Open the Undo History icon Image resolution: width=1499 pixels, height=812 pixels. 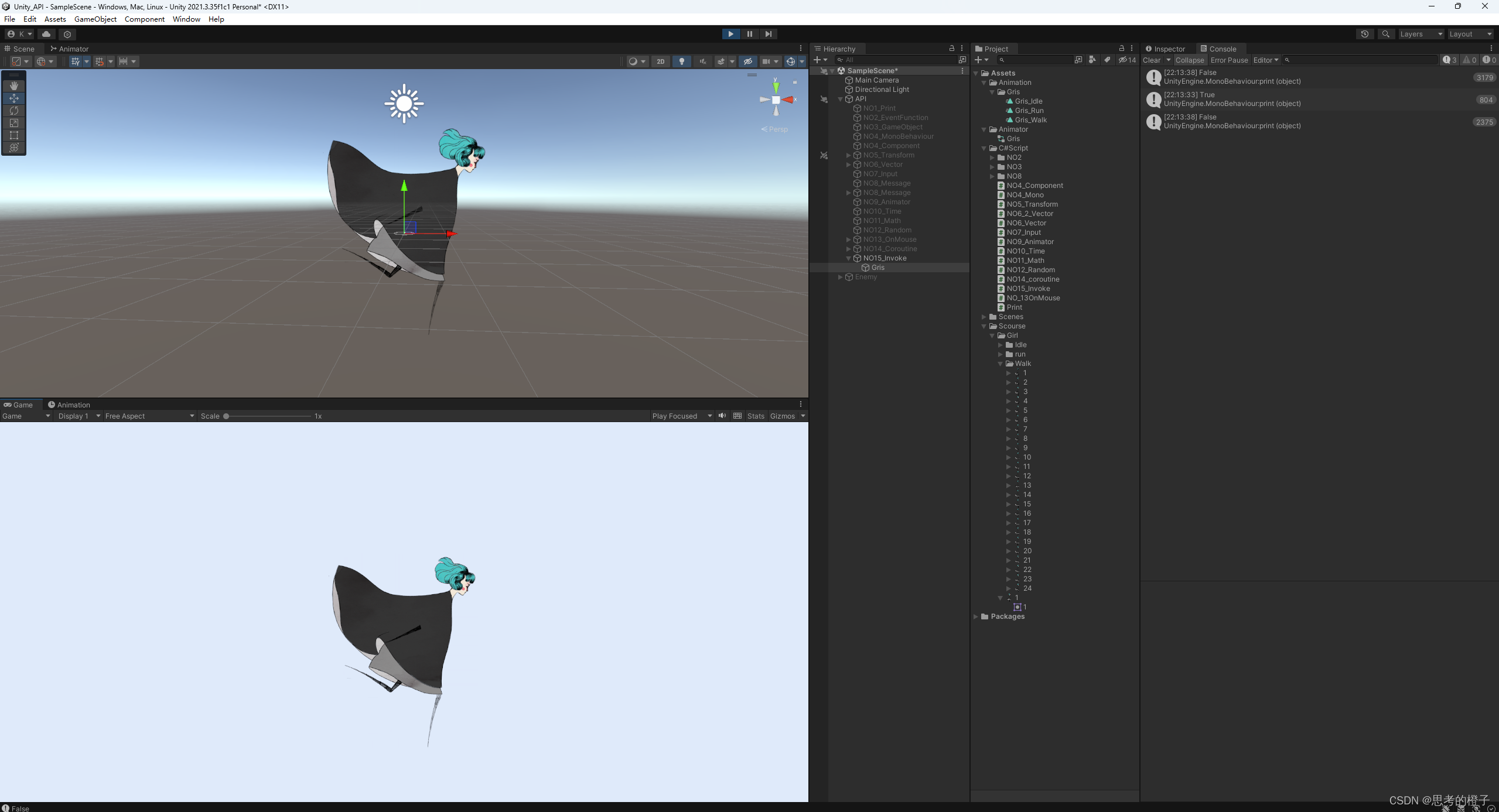[x=1364, y=34]
